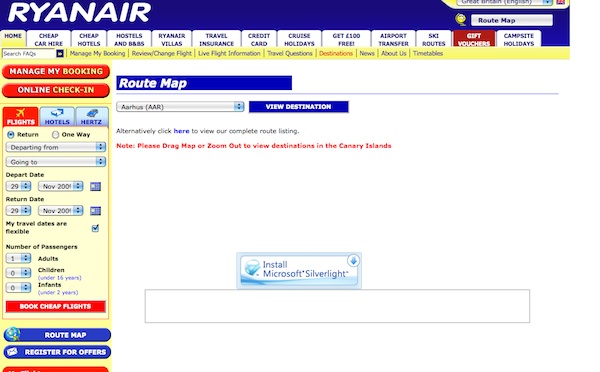This screenshot has height=372, width=600.
Task: Open the Route Map dropdown at top right
Action: pyautogui.click(x=512, y=20)
